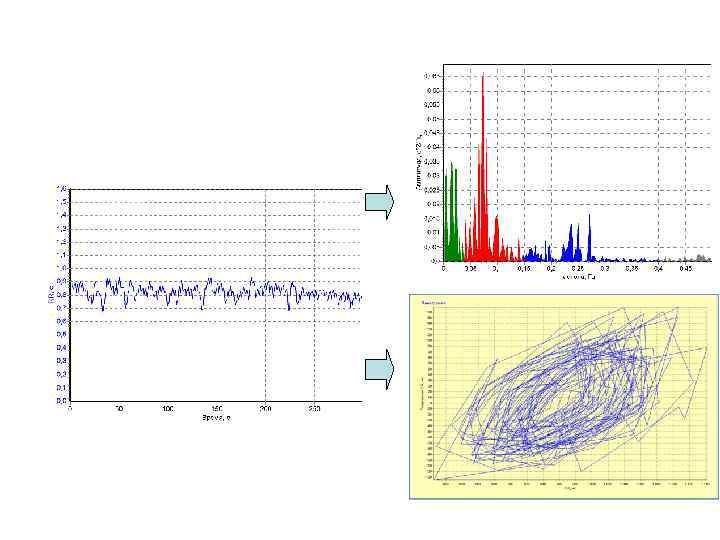The image size is (720, 540).
Task: Click the blue RR signal trace line
Action: 216,292
